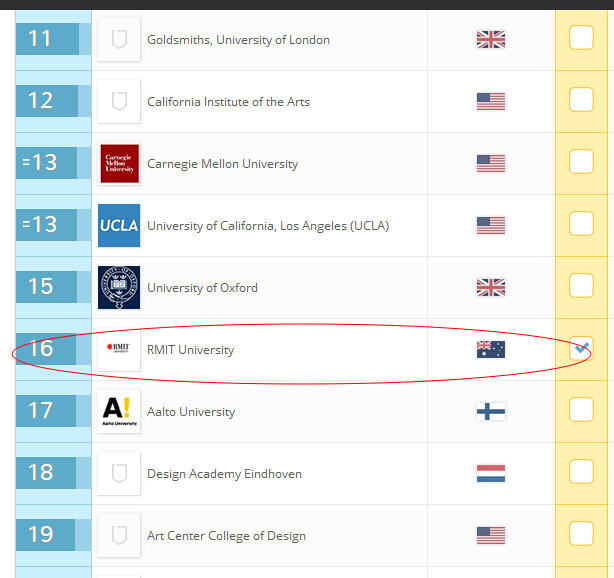Open Carnegie Mellon University link
614x578 pixels.
click(x=222, y=164)
